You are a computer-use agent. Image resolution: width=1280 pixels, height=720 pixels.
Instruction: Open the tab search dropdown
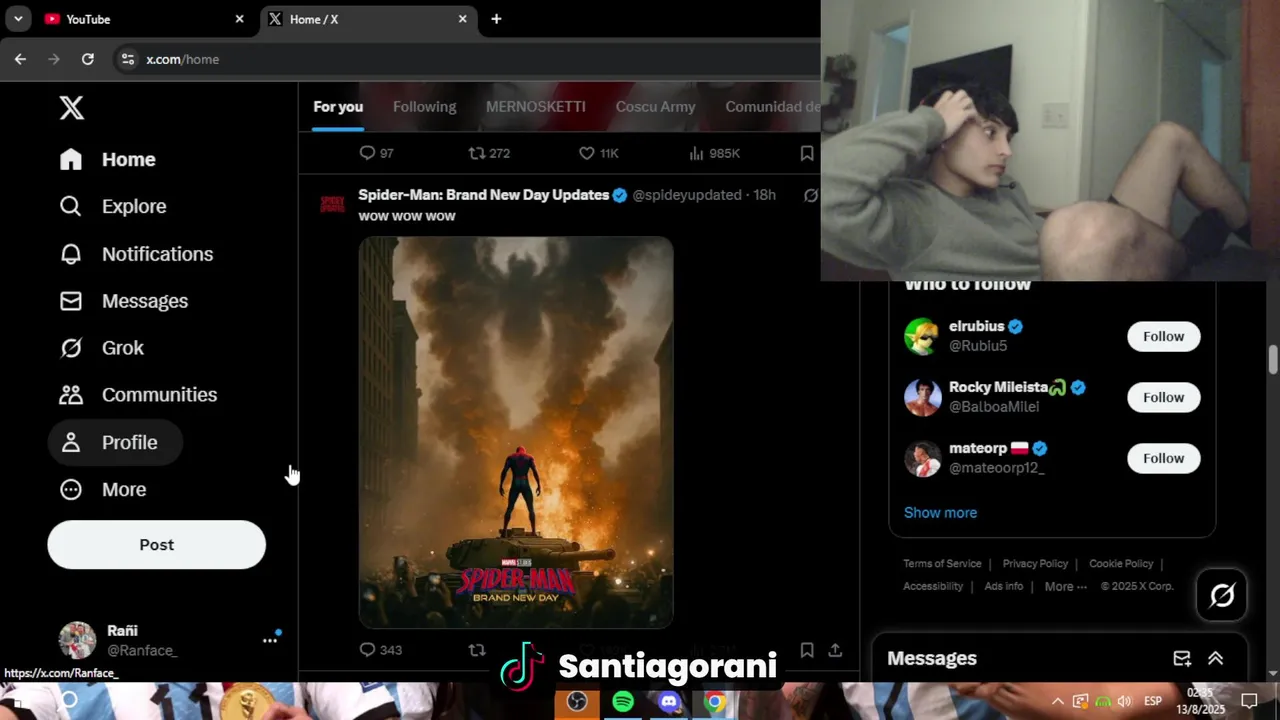(18, 19)
